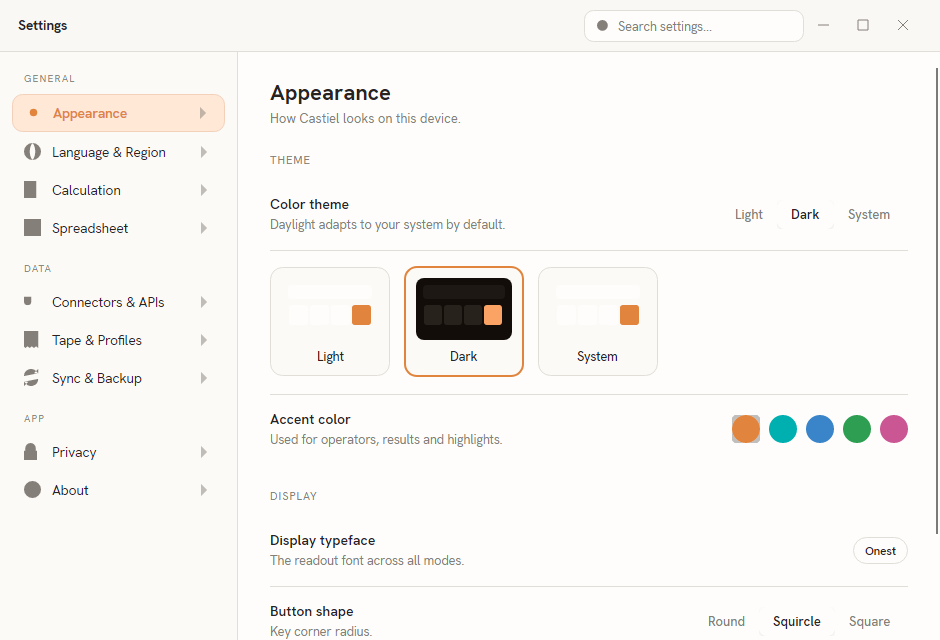Click the Appearance sidebar dot icon
This screenshot has height=640, width=940.
pos(34,113)
